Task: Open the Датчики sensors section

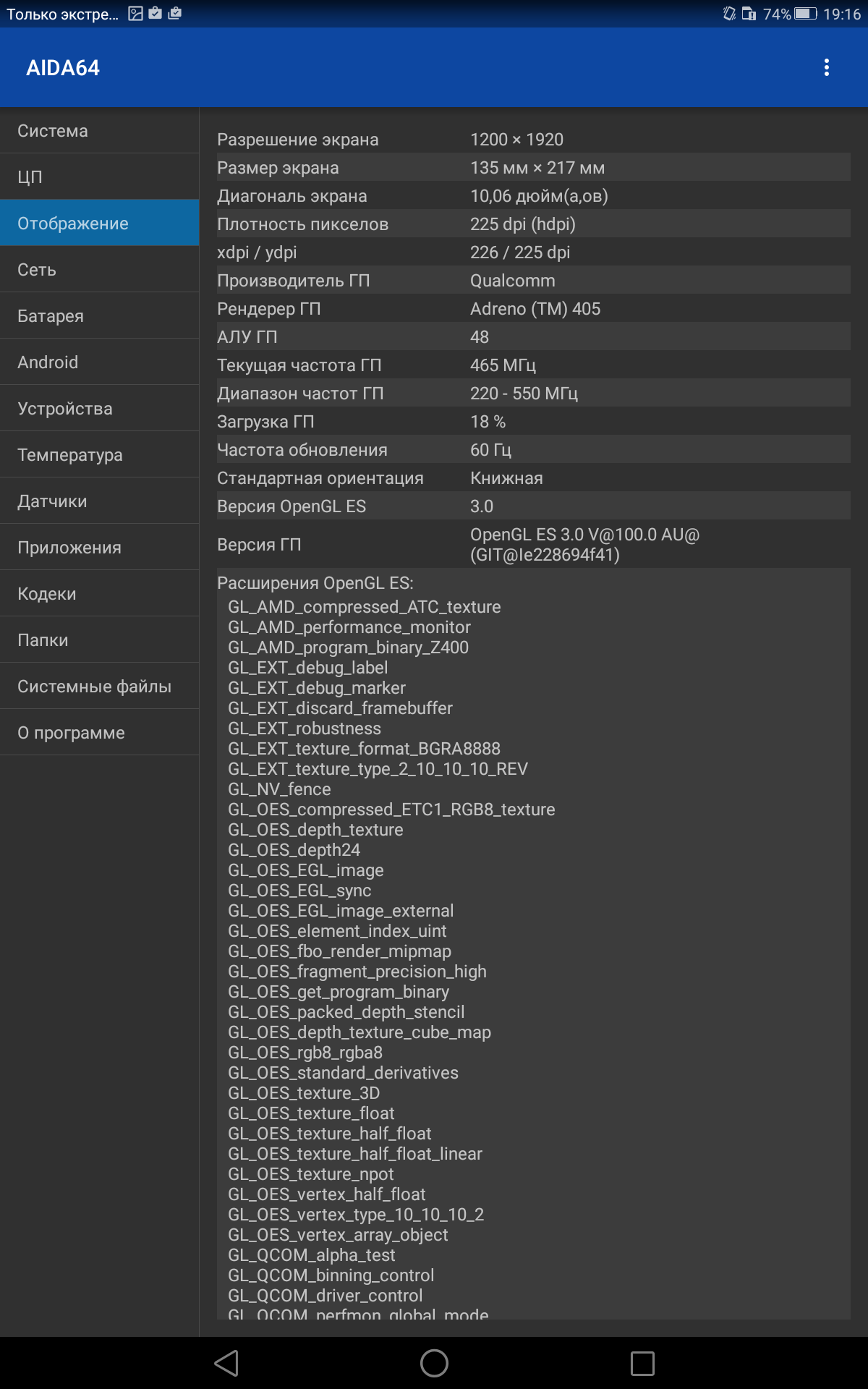Action: [x=100, y=501]
